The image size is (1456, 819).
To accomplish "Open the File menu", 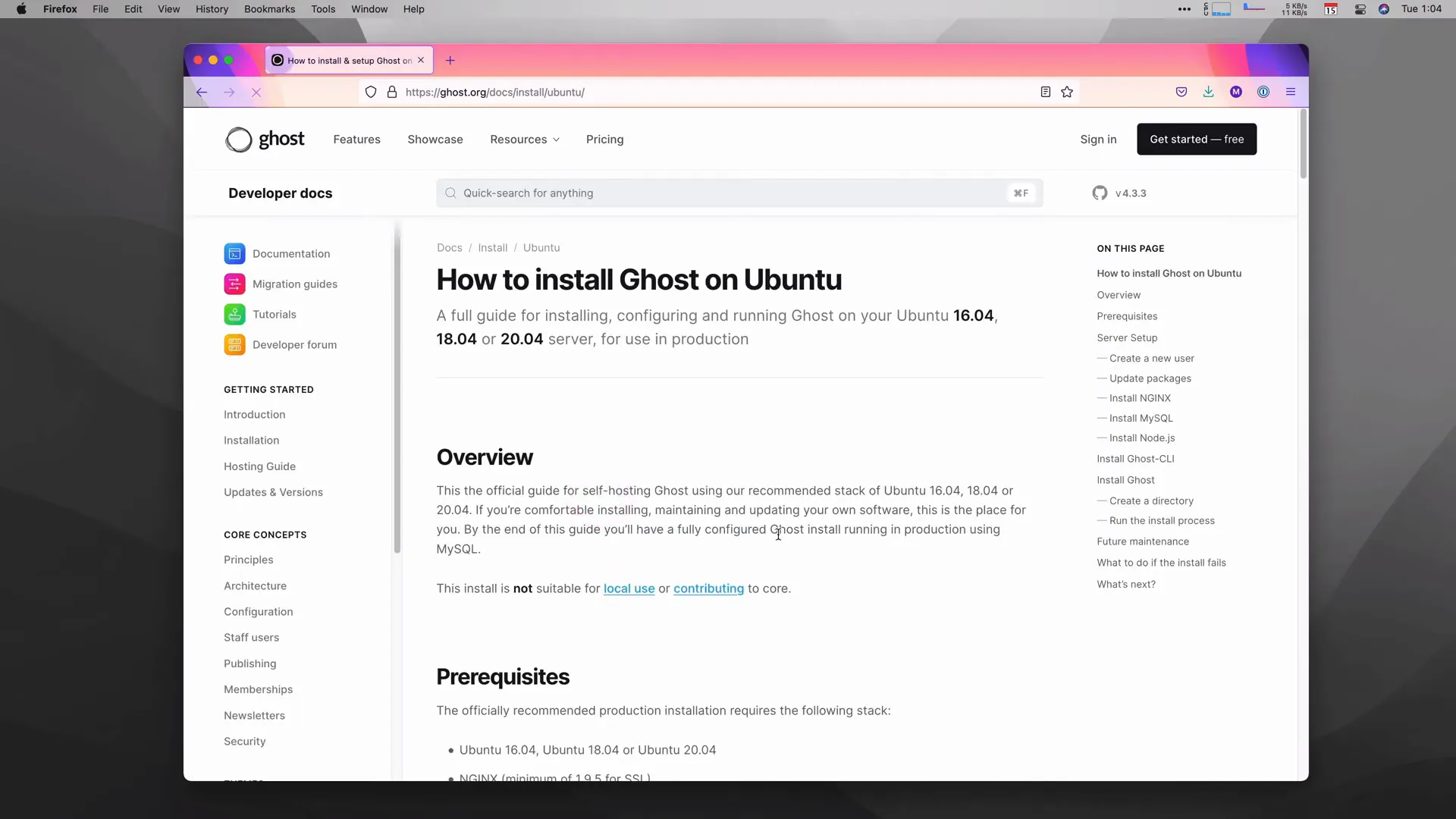I will tap(100, 9).
